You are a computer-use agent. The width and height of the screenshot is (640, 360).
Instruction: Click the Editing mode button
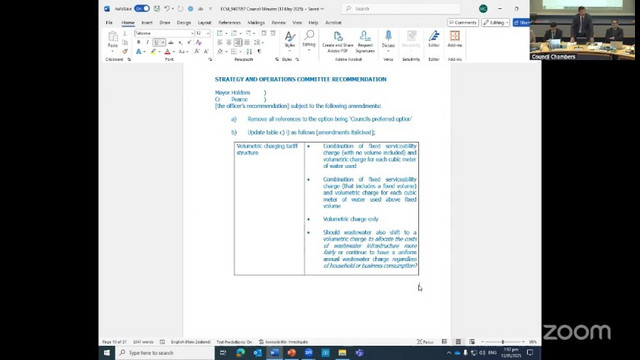point(496,22)
